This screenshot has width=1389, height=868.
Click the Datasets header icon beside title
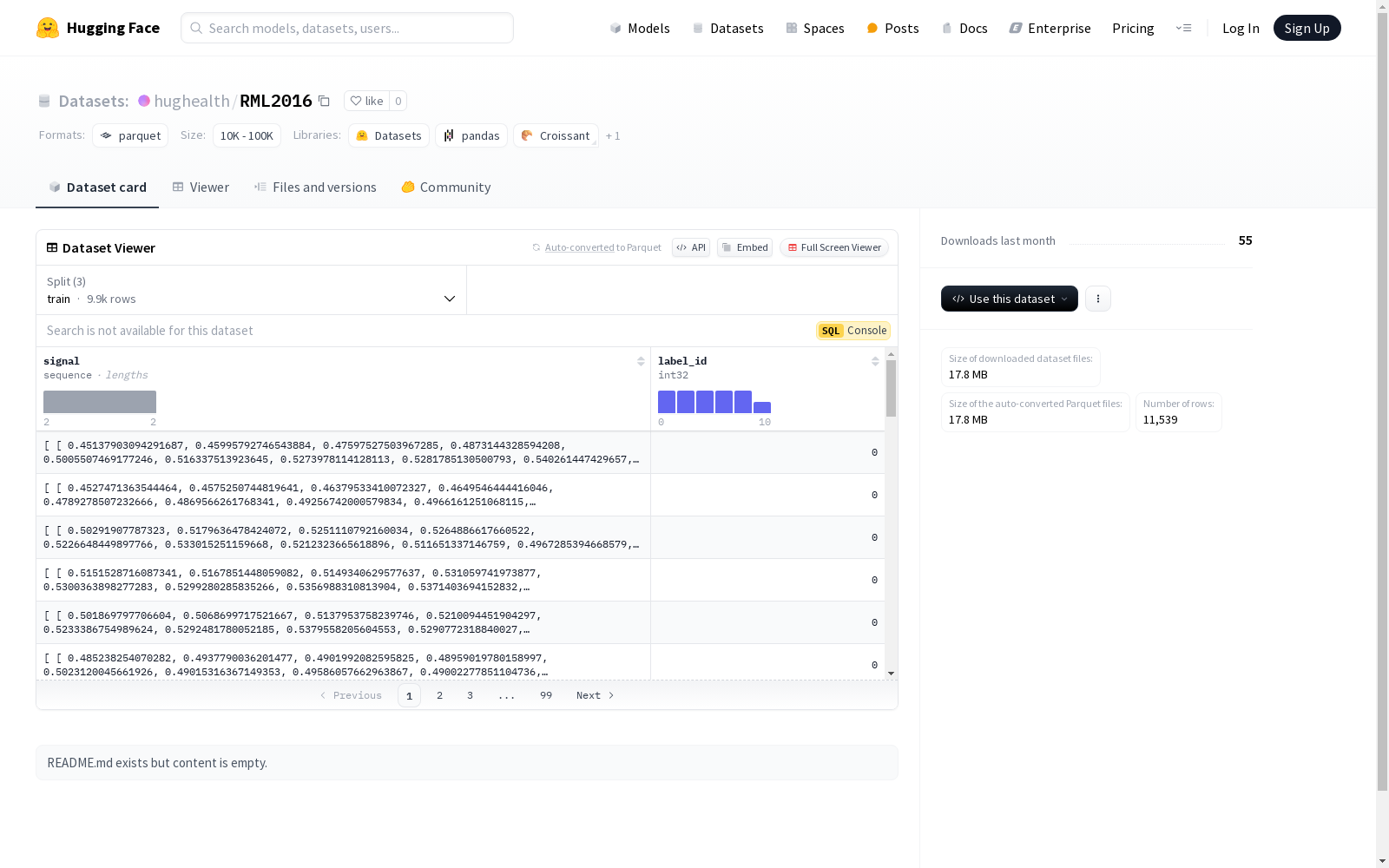44,102
